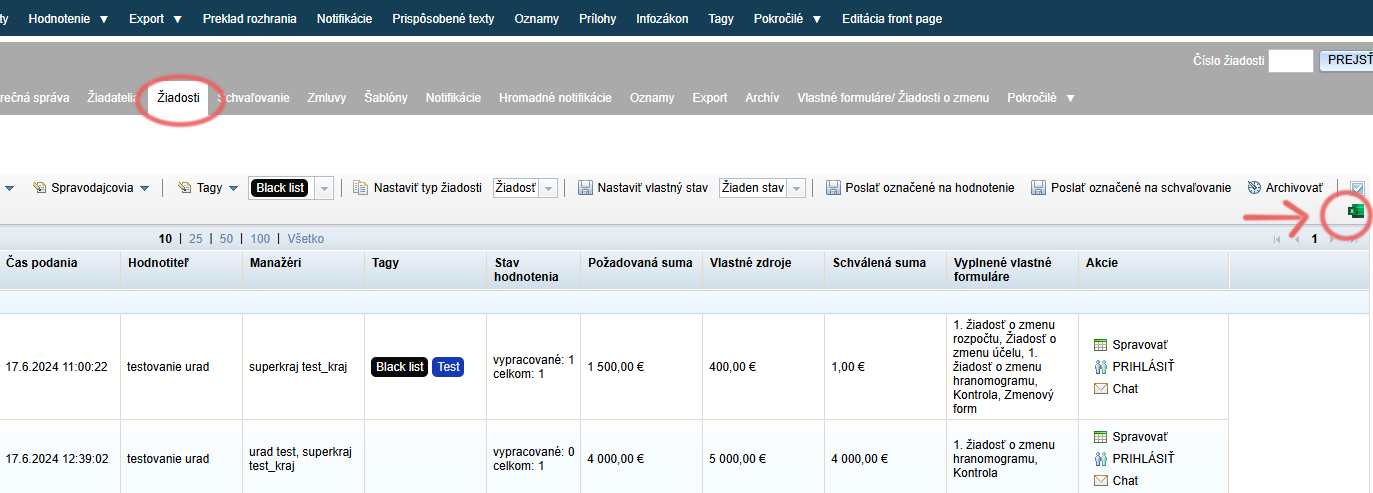Open the Žiaden stav dropdown

coord(796,188)
